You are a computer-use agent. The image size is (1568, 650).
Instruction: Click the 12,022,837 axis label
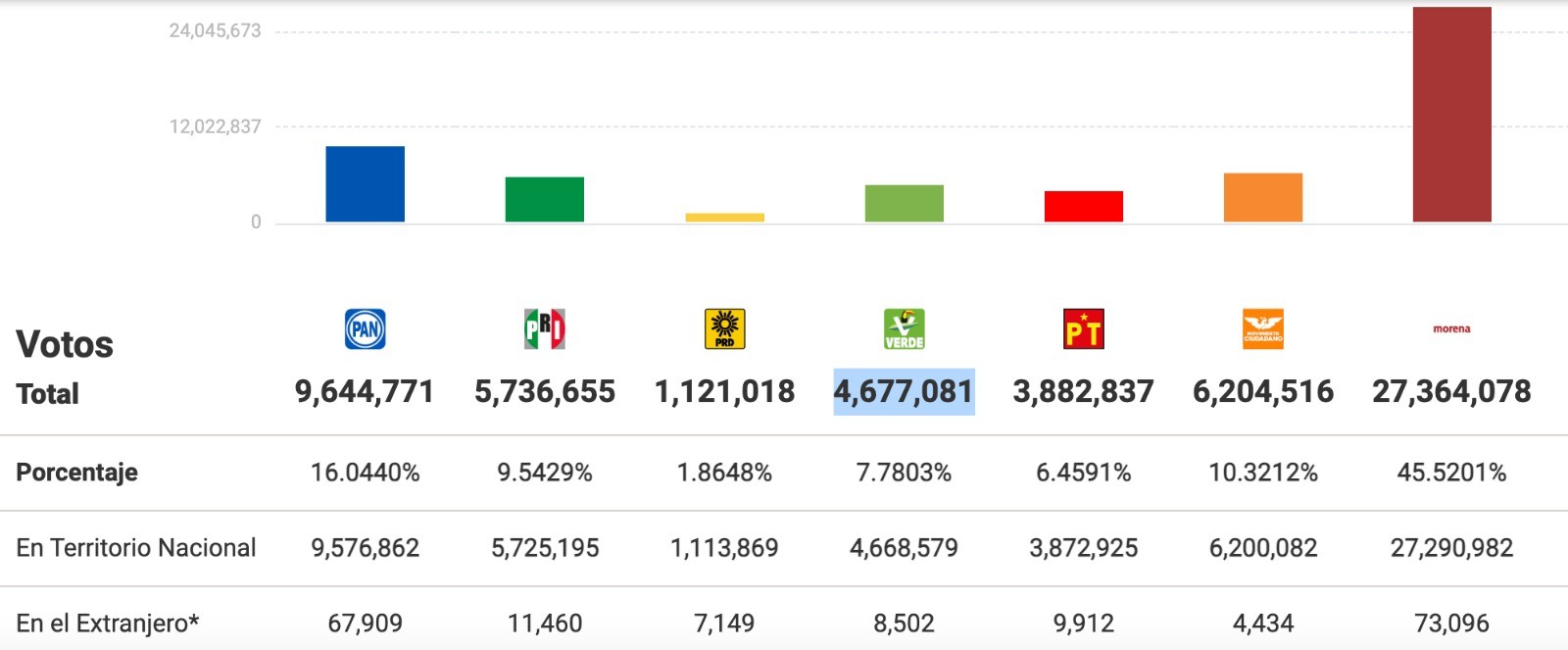[216, 126]
